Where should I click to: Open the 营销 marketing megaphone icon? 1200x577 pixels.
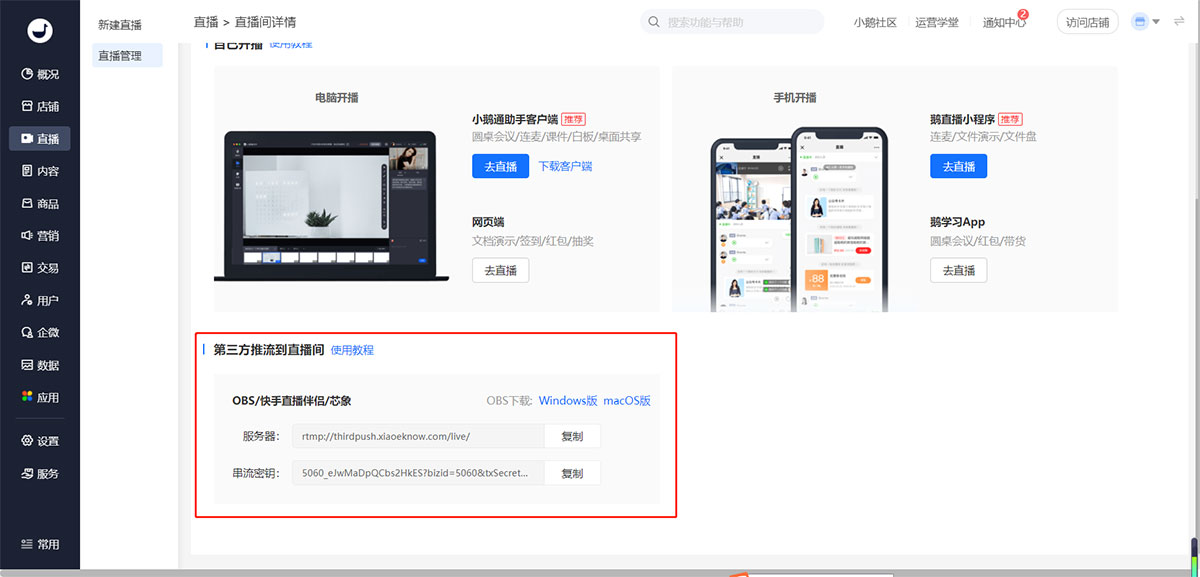(x=28, y=236)
